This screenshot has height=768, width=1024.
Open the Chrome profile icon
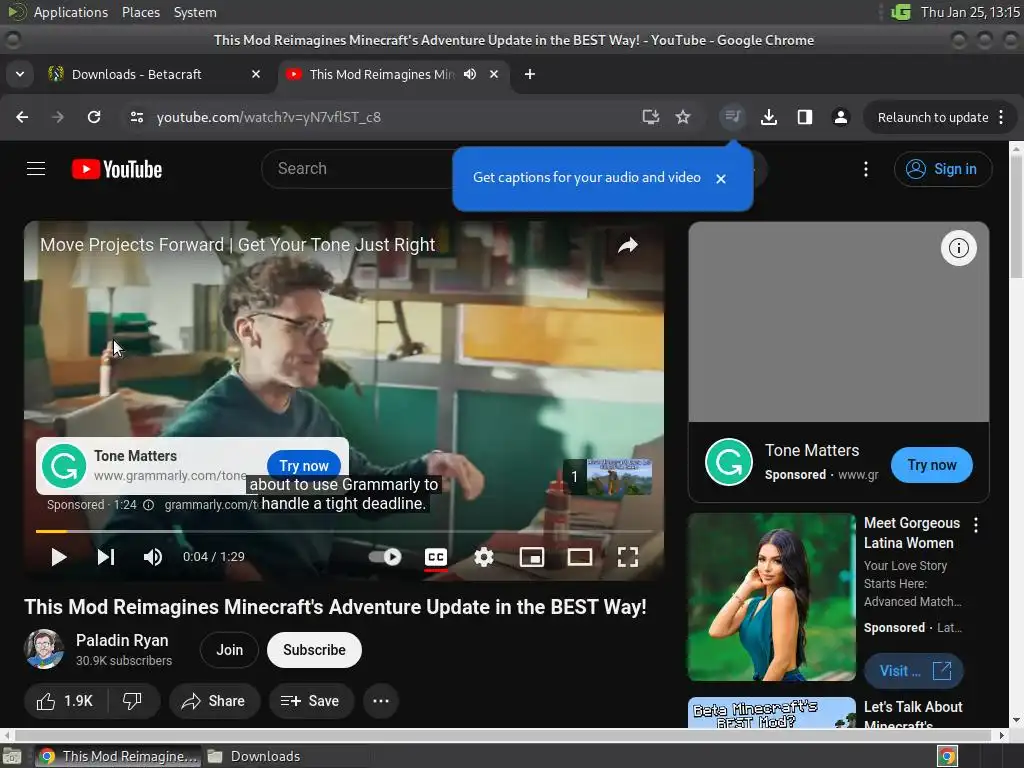click(840, 117)
